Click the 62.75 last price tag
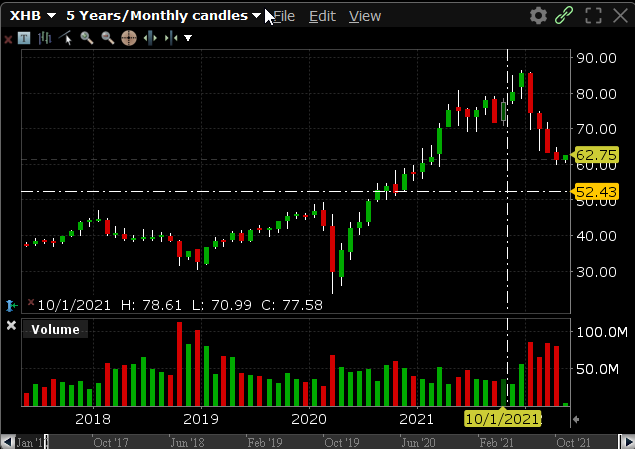This screenshot has height=449, width=635. pos(595,155)
